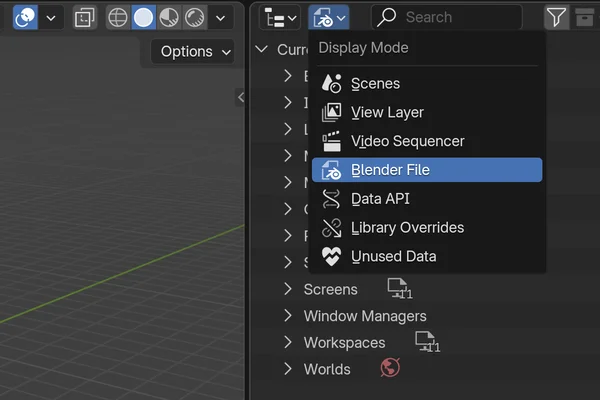
Task: Open the outliner editor type menu
Action: 279,17
